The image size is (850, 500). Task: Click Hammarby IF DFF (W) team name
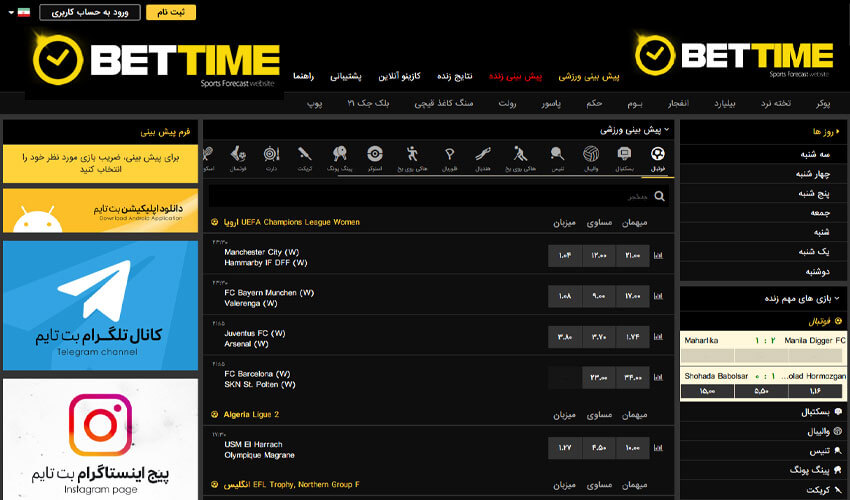coord(266,262)
